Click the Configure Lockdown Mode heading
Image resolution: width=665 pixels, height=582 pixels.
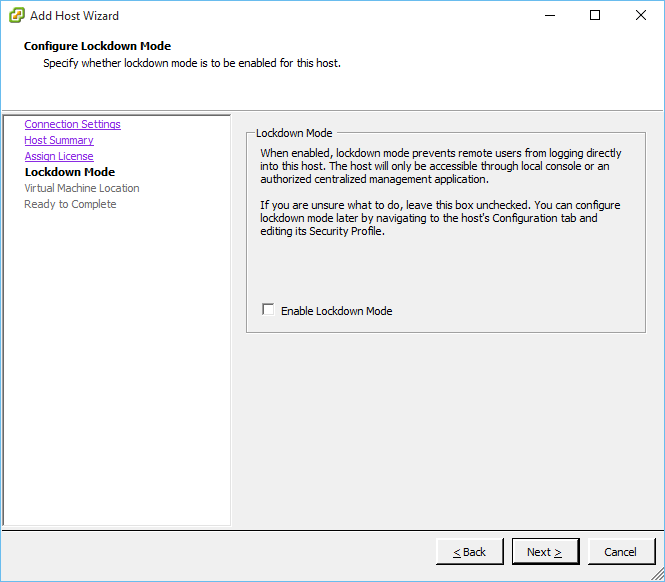98,46
